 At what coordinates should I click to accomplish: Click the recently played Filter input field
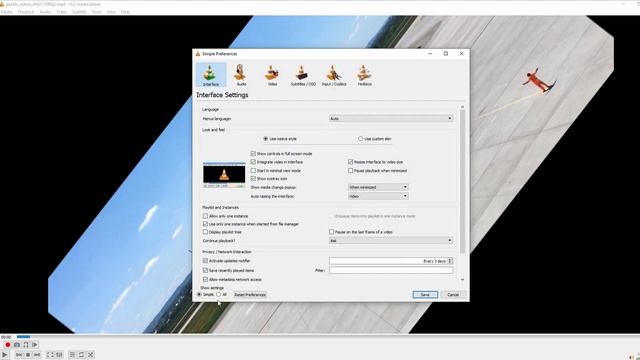click(391, 270)
